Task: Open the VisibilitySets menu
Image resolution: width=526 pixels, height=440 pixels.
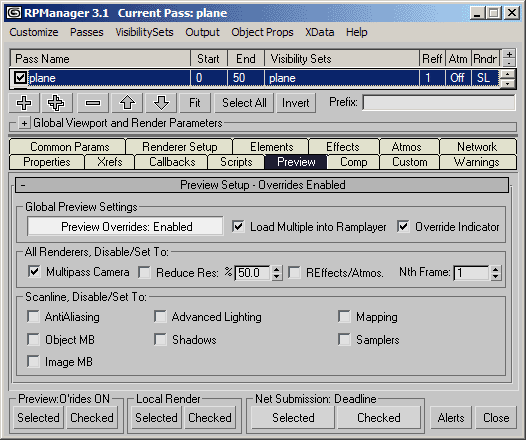Action: pyautogui.click(x=144, y=32)
